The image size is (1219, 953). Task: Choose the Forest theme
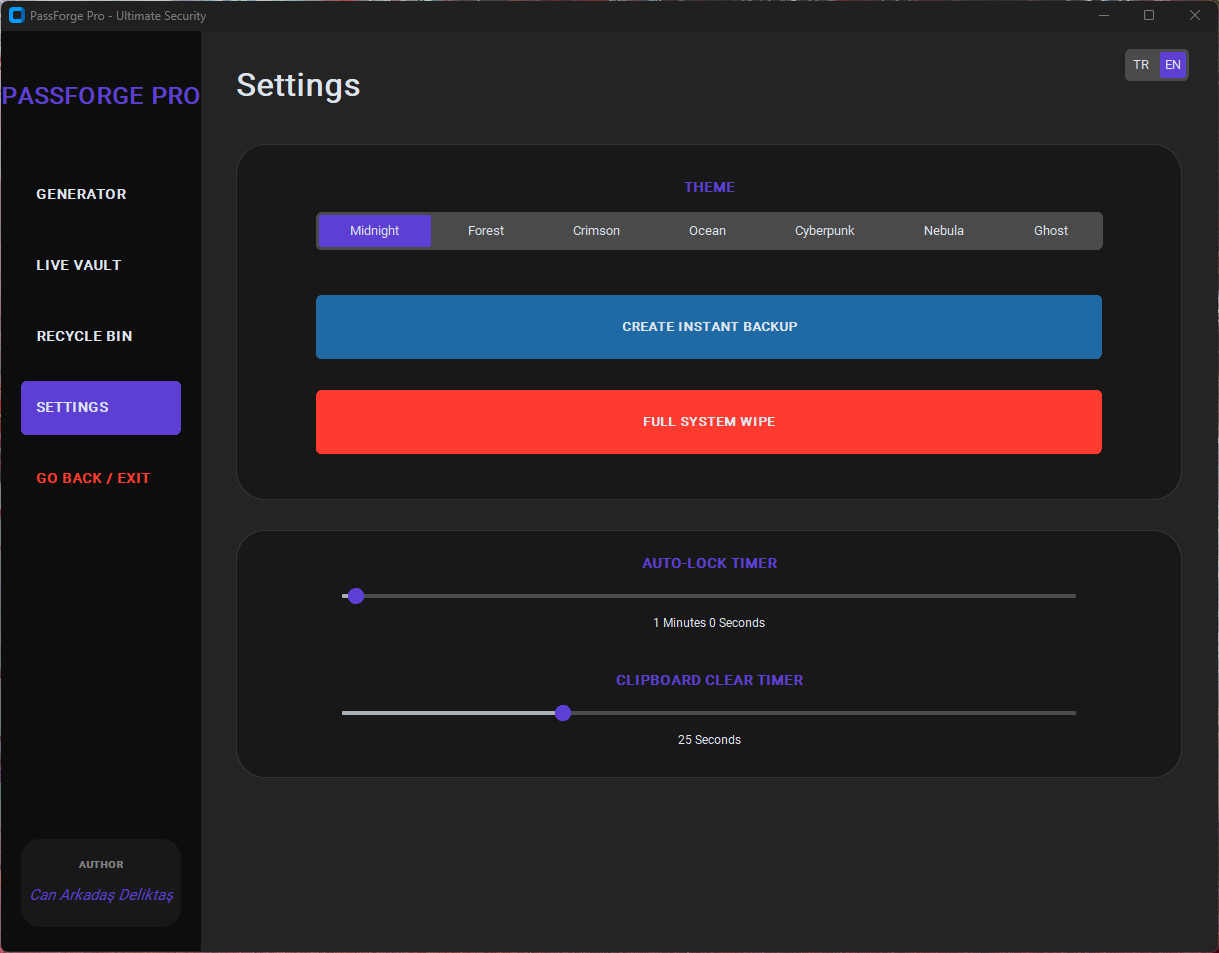486,231
